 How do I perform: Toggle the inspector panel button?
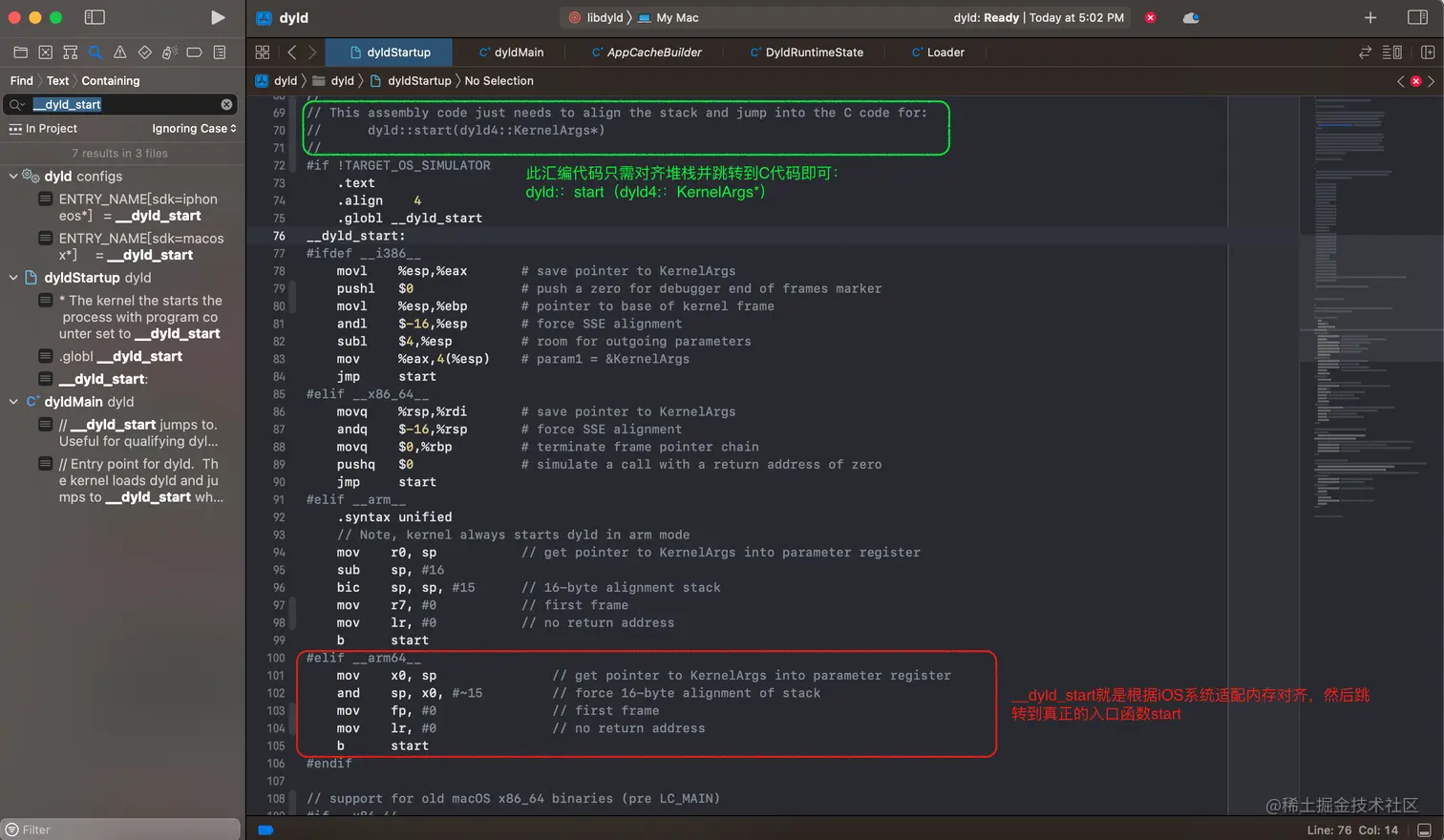pos(1418,17)
